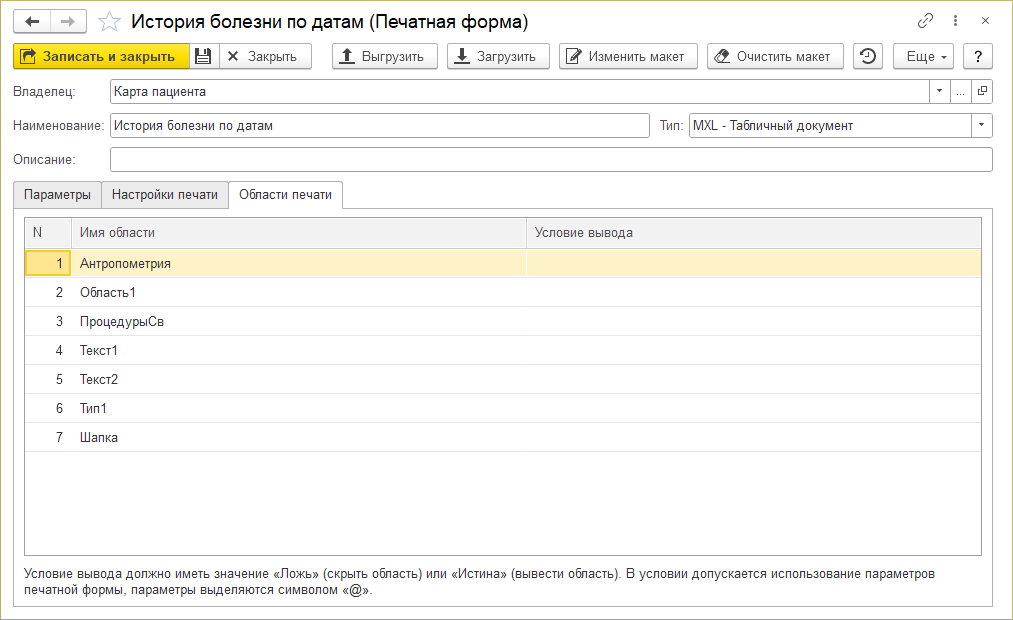1013x620 pixels.
Task: Click the Изменить макет button
Action: 627,57
